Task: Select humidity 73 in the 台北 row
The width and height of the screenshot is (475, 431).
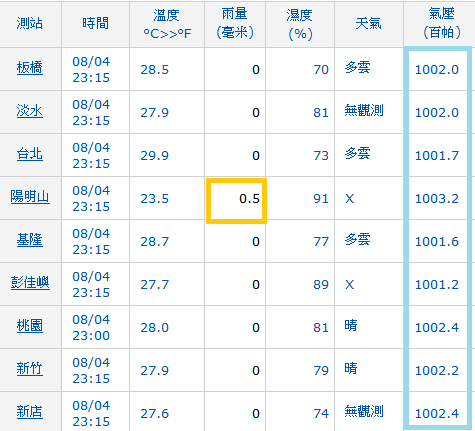Action: [321, 156]
